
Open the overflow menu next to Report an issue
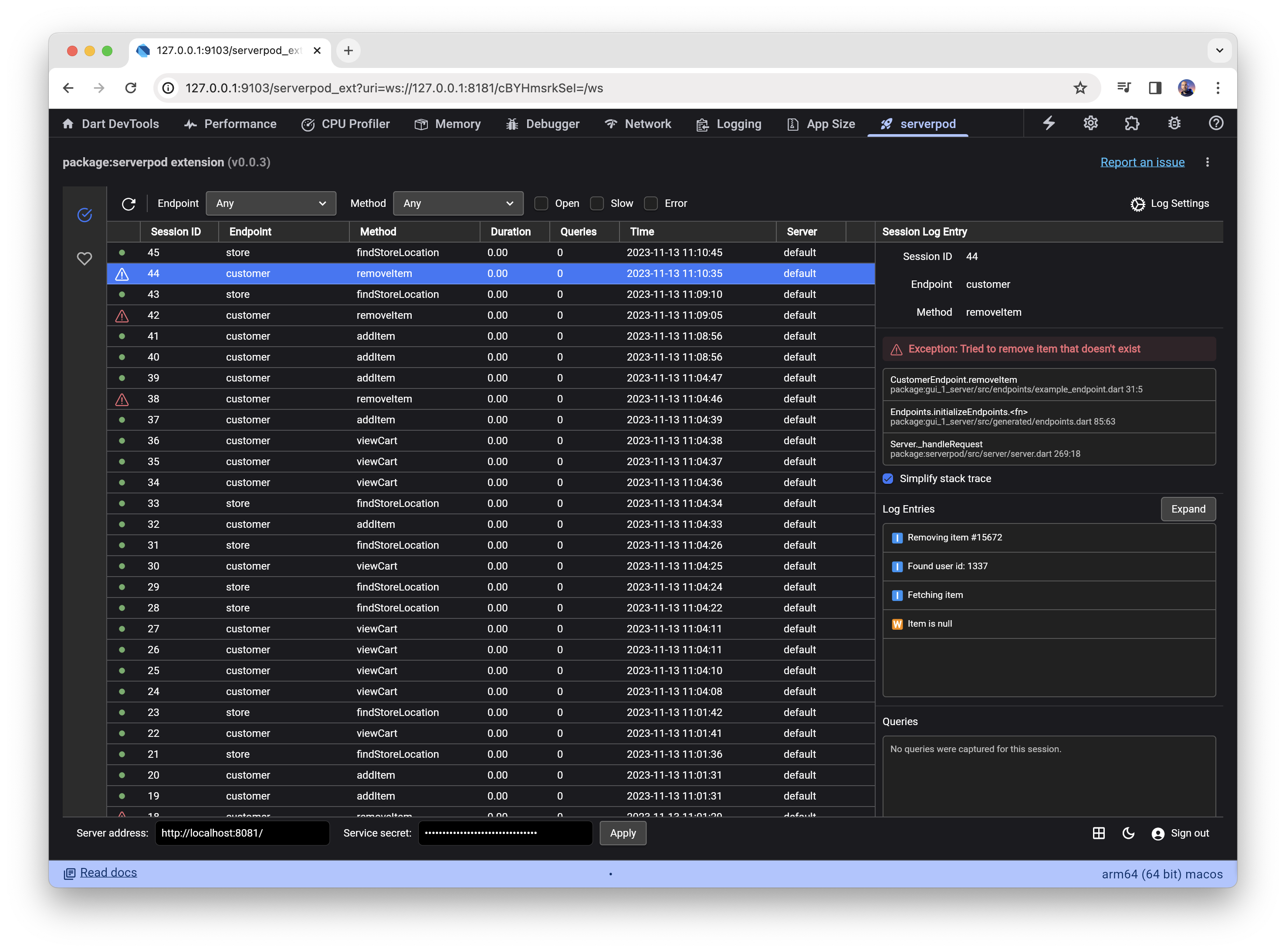(x=1208, y=162)
